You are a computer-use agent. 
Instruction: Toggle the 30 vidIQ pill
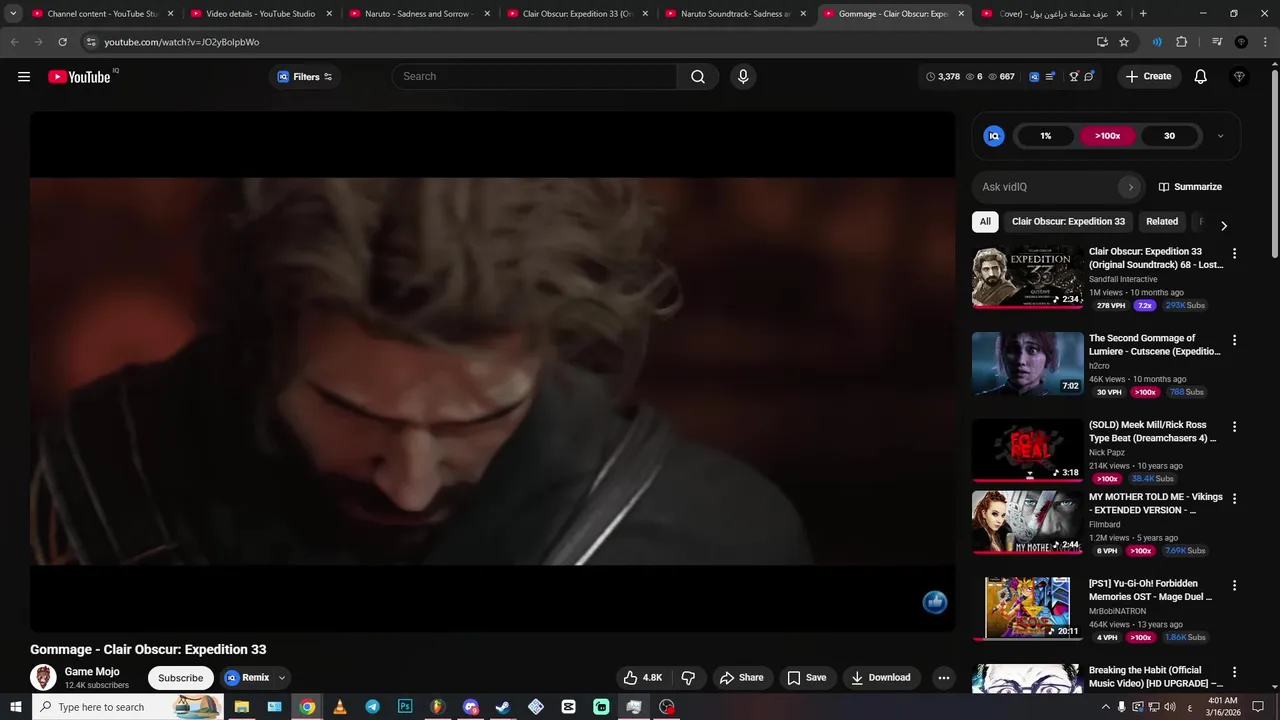click(x=1169, y=136)
